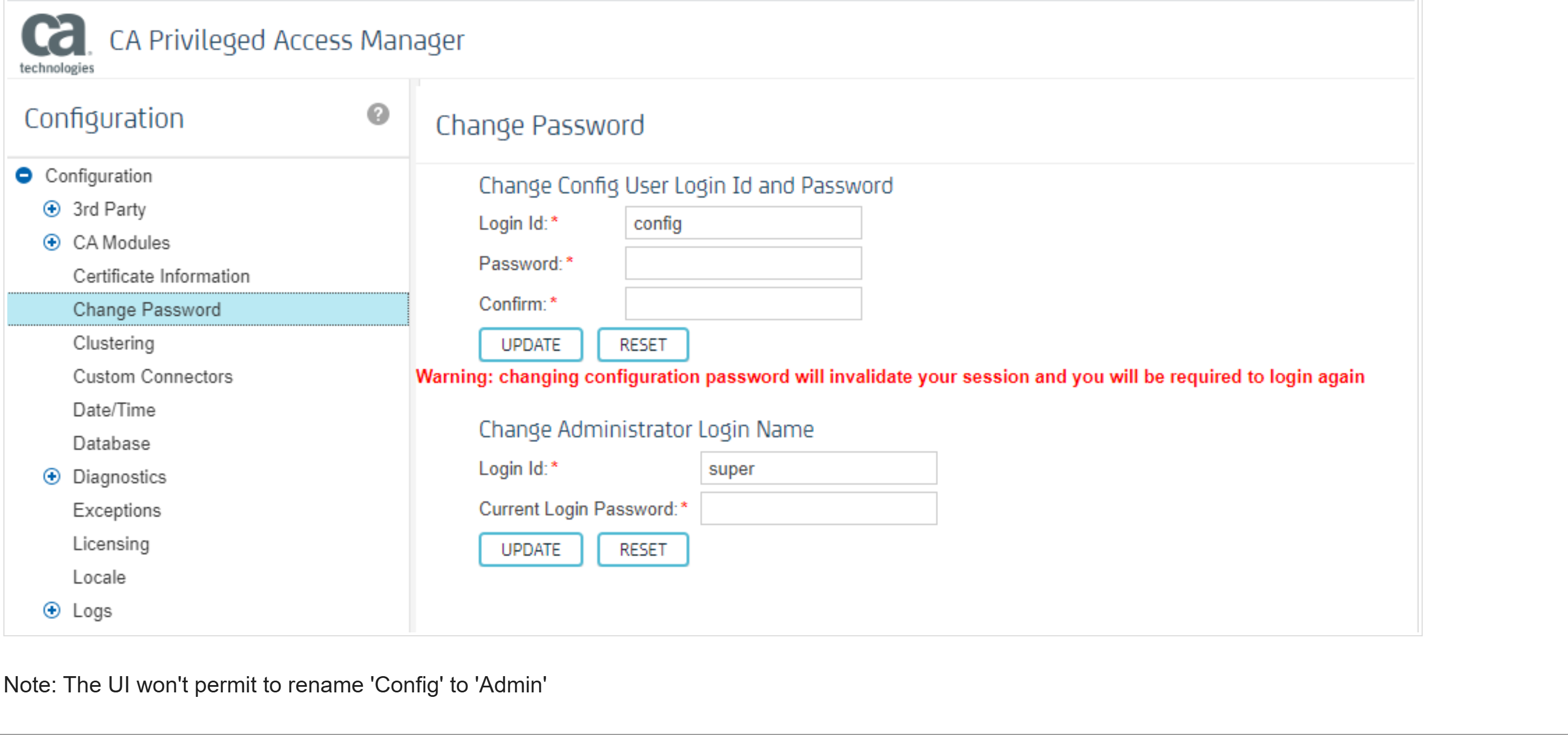Focus the Config User Password field
Screen dimensions: 1568x735
[x=743, y=264]
